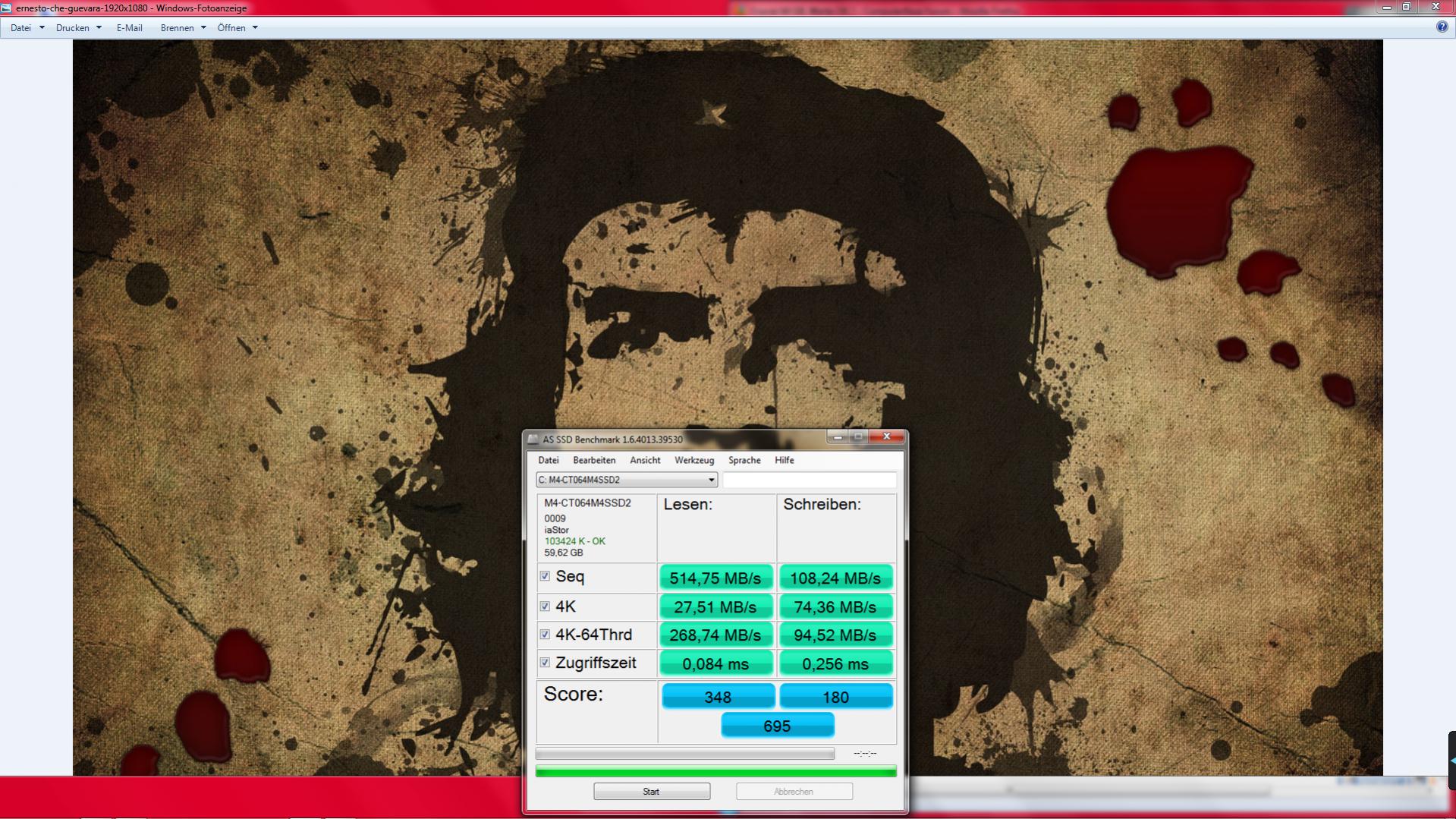Open the Ansicht menu
The width and height of the screenshot is (1456, 819).
(645, 461)
